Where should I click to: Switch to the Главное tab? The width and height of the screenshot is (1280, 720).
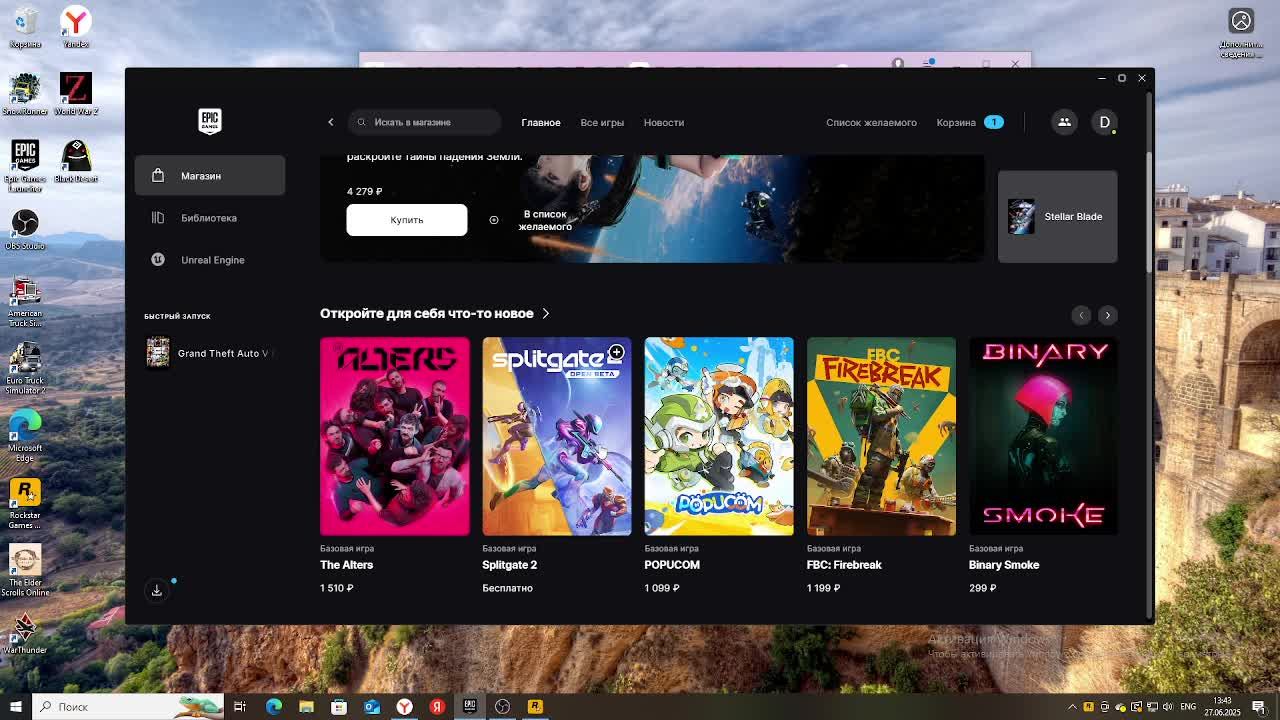541,122
